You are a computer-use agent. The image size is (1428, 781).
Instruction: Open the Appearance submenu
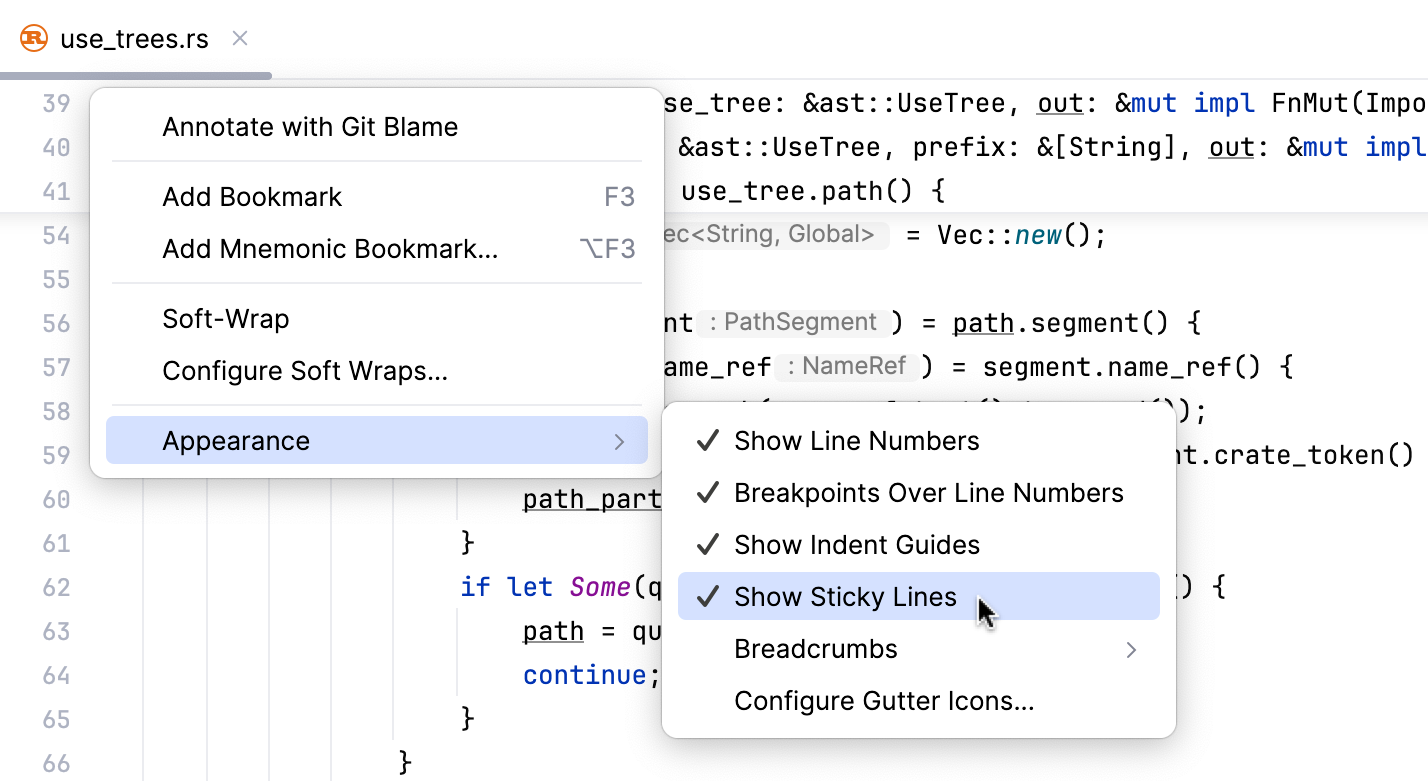236,439
